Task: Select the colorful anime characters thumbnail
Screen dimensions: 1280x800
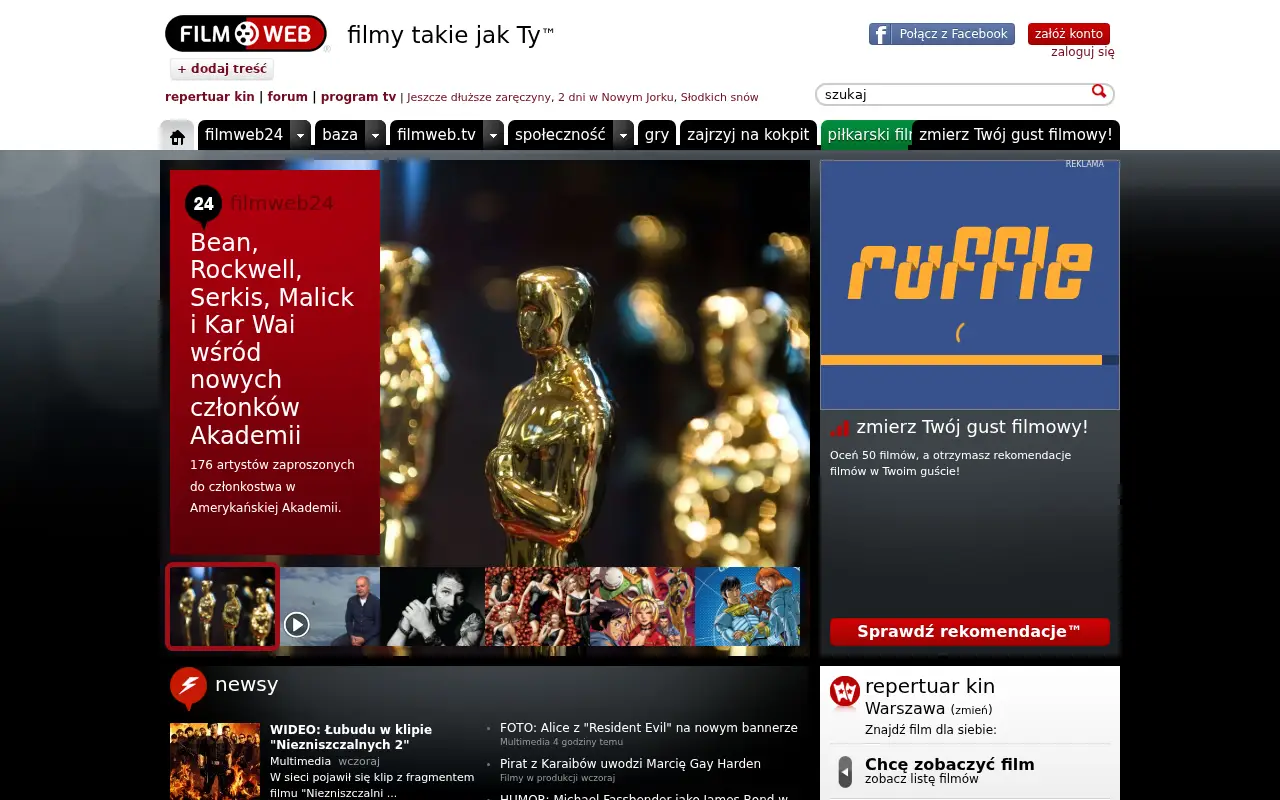Action: [642, 607]
